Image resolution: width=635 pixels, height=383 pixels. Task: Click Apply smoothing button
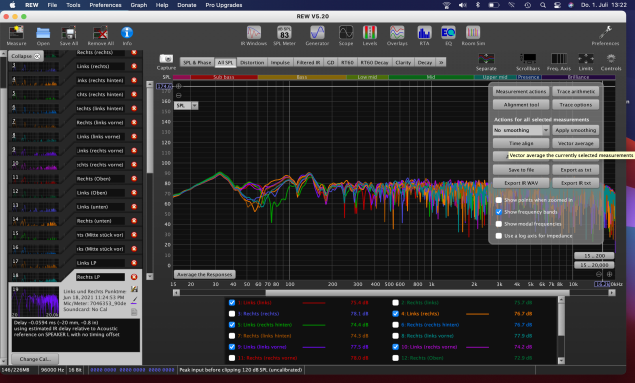[x=575, y=130]
